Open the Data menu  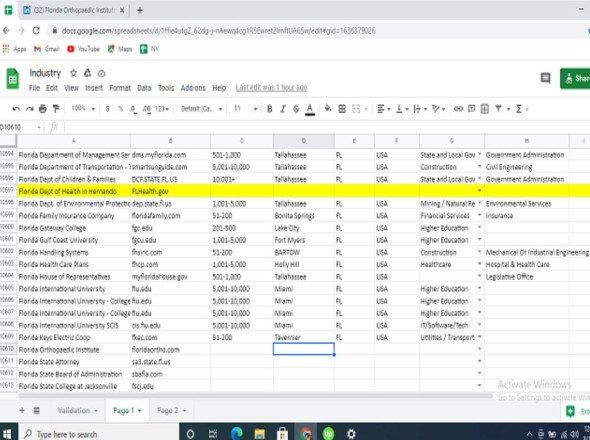(x=144, y=88)
